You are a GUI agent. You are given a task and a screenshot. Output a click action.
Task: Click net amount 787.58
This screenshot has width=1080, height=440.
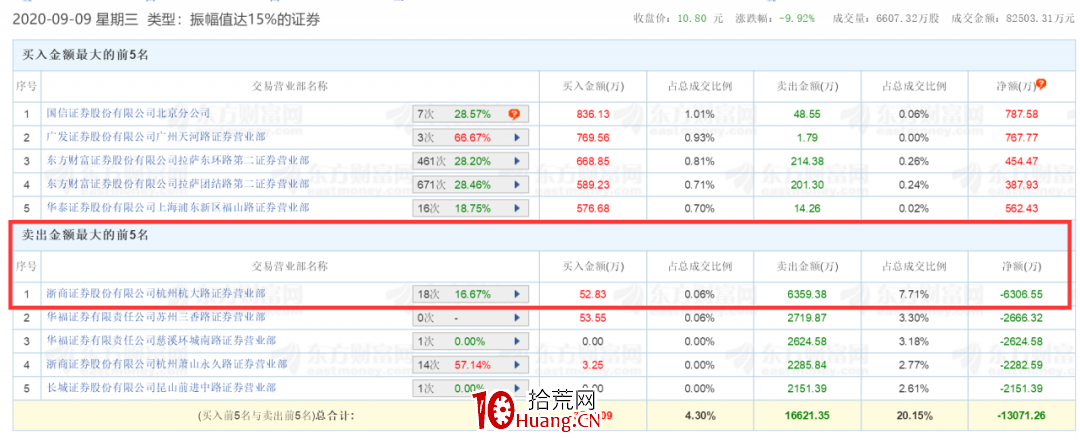(1022, 114)
